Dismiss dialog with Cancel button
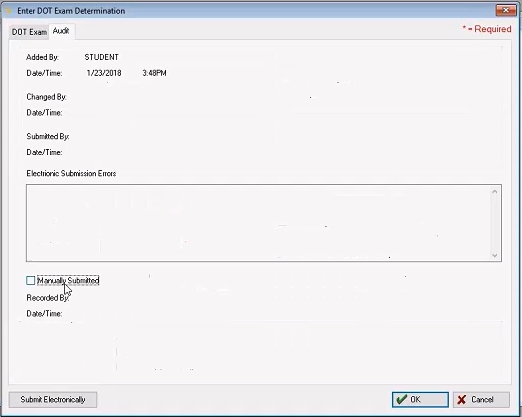 click(481, 399)
